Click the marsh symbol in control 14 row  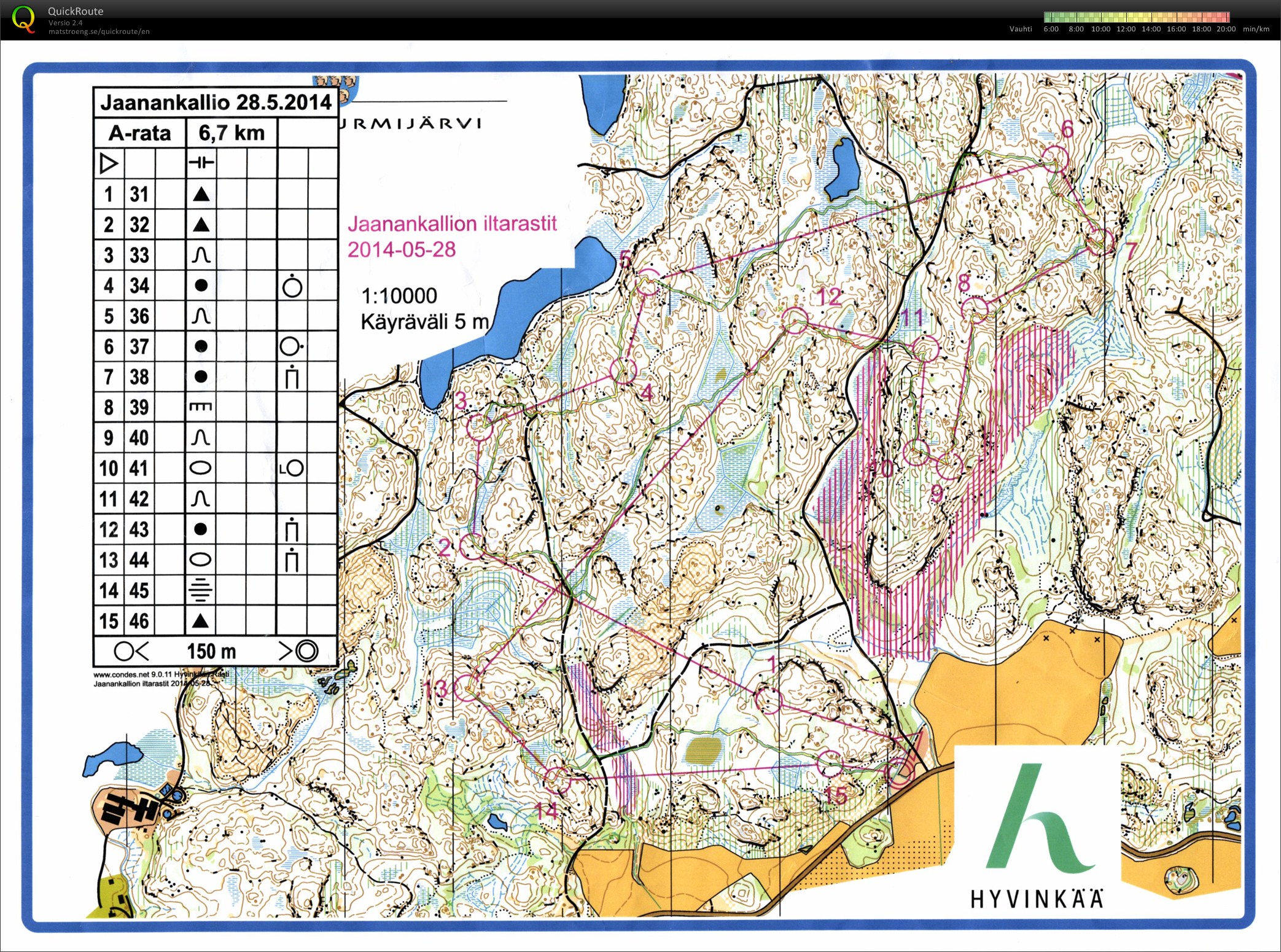pyautogui.click(x=201, y=590)
